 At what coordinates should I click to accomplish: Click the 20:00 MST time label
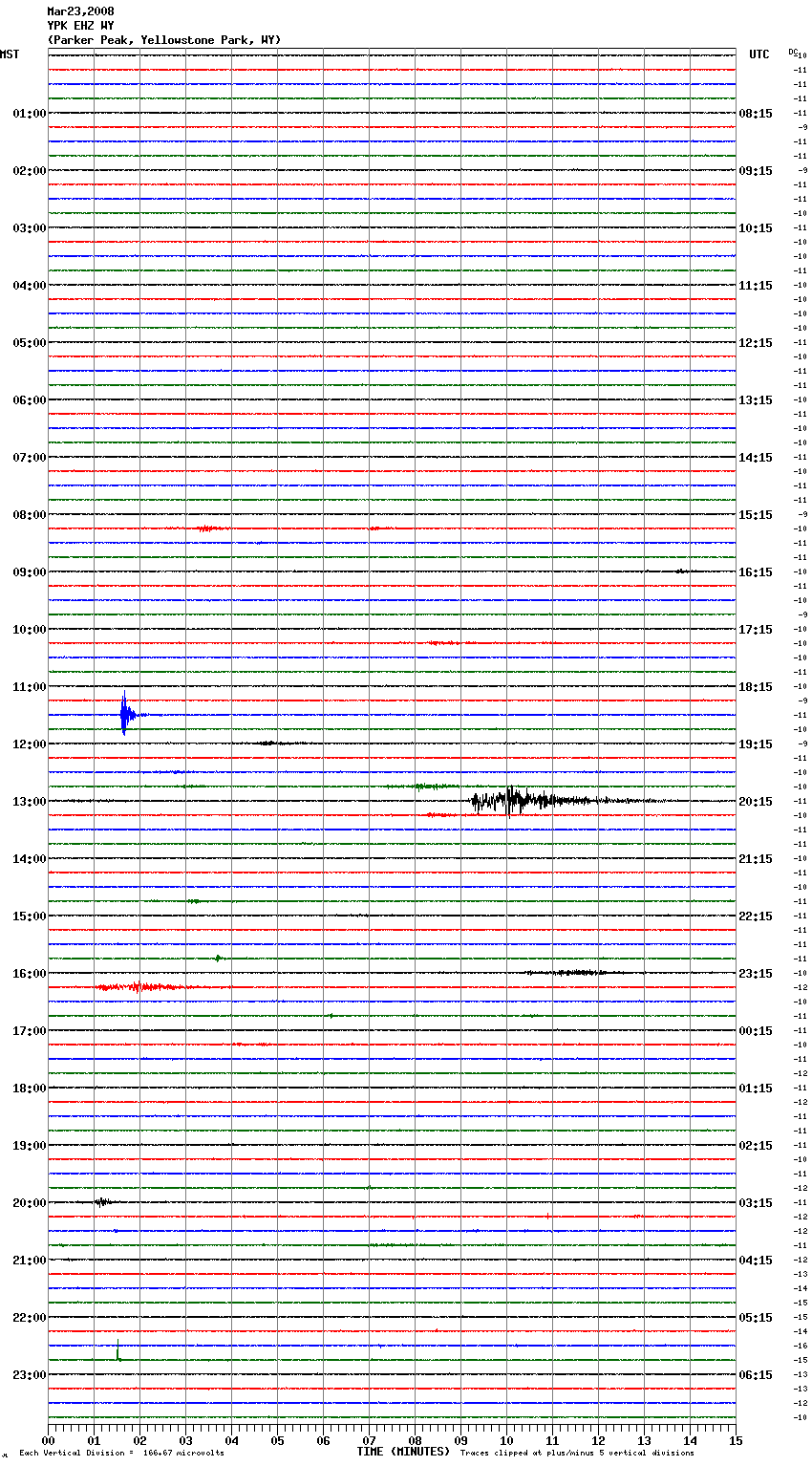click(x=30, y=1203)
